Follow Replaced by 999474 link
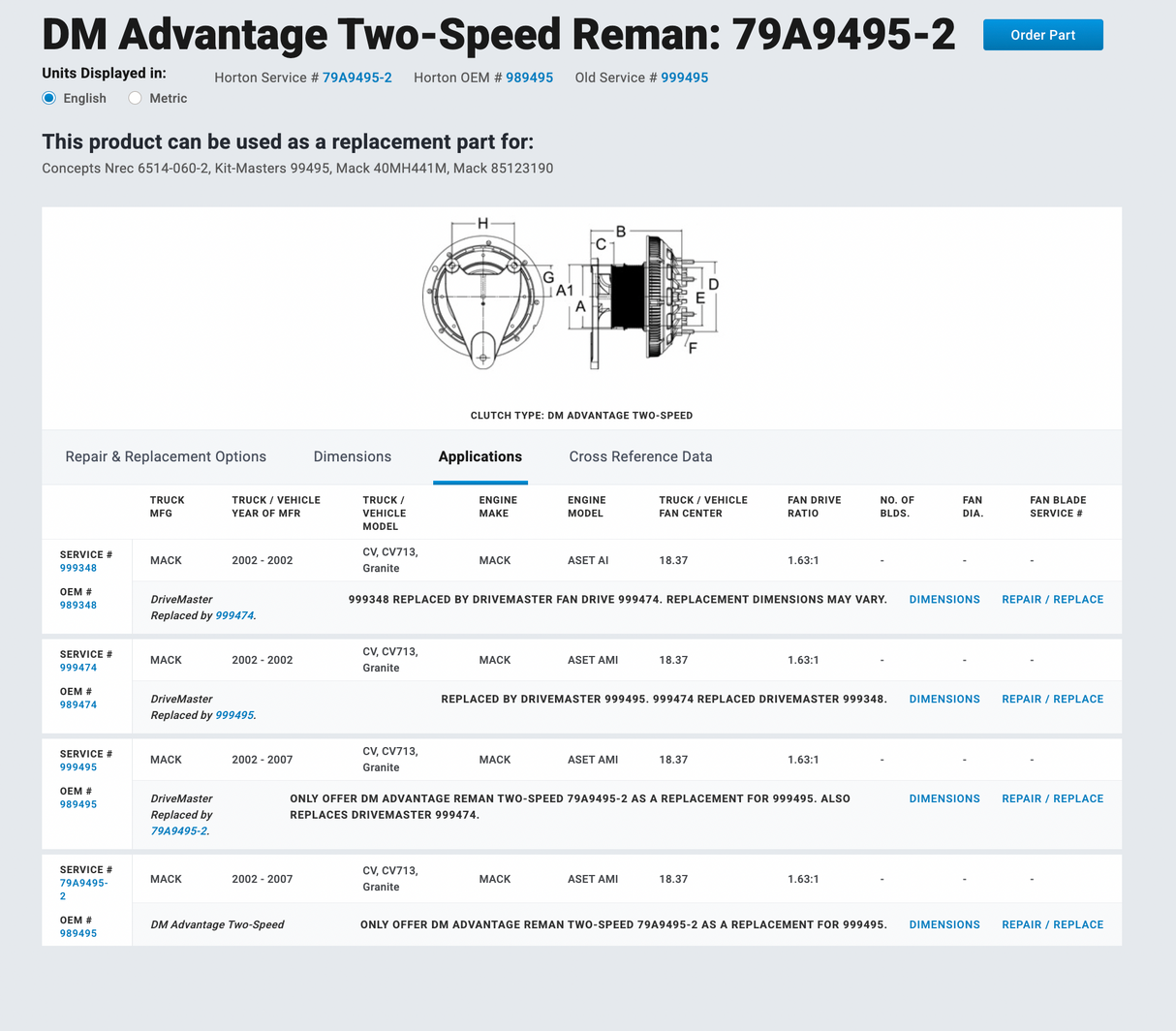This screenshot has height=1031, width=1176. coord(234,615)
